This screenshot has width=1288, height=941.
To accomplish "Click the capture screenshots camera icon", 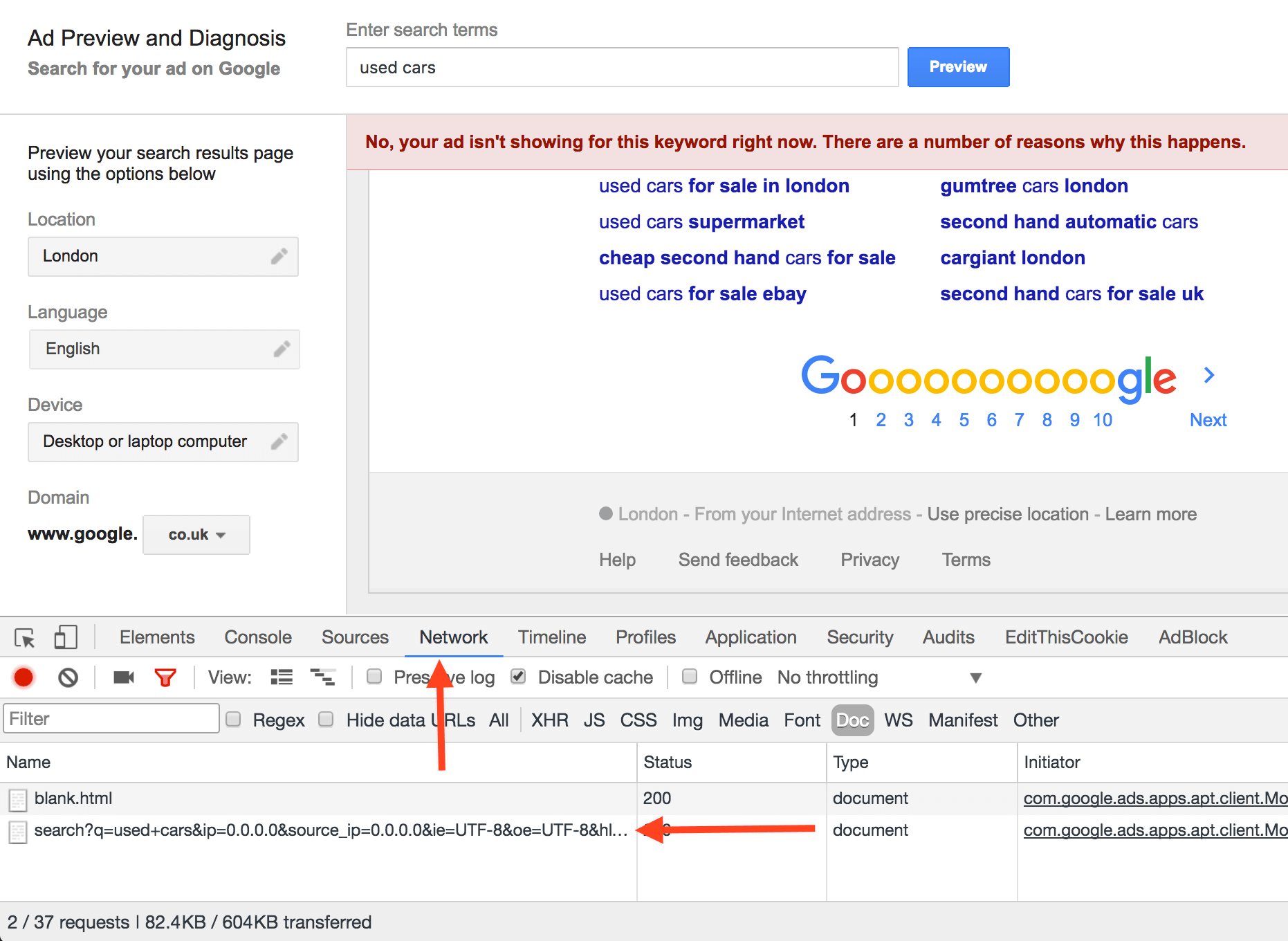I will click(124, 677).
